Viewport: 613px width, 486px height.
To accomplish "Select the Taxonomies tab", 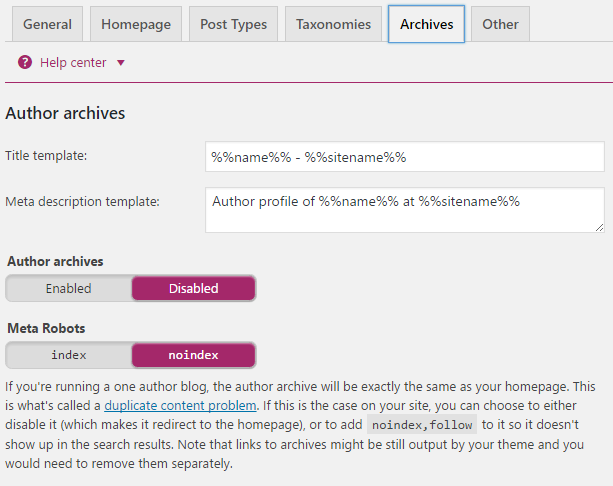I will [333, 24].
